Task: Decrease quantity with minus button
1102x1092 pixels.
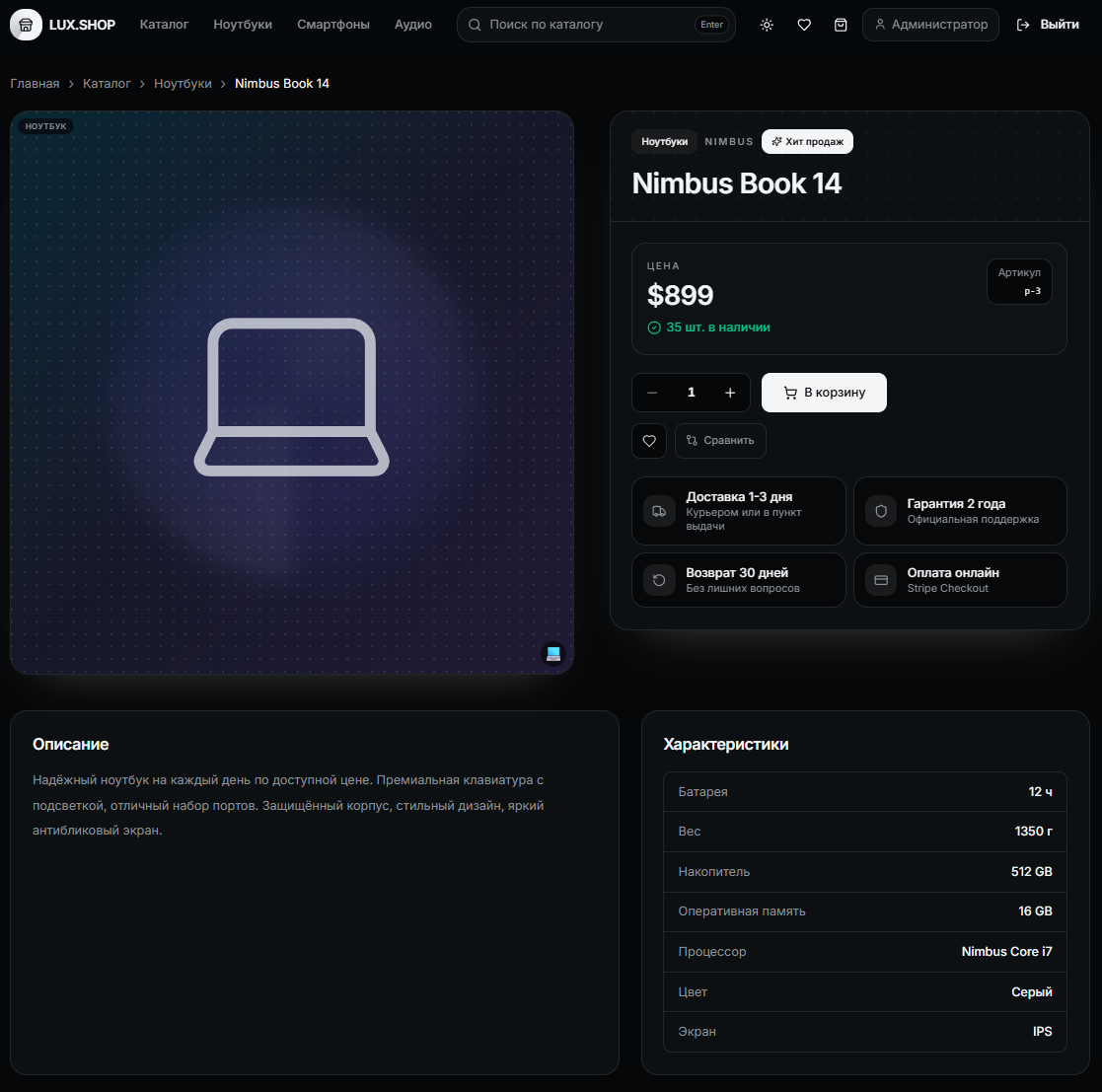Action: click(x=652, y=393)
